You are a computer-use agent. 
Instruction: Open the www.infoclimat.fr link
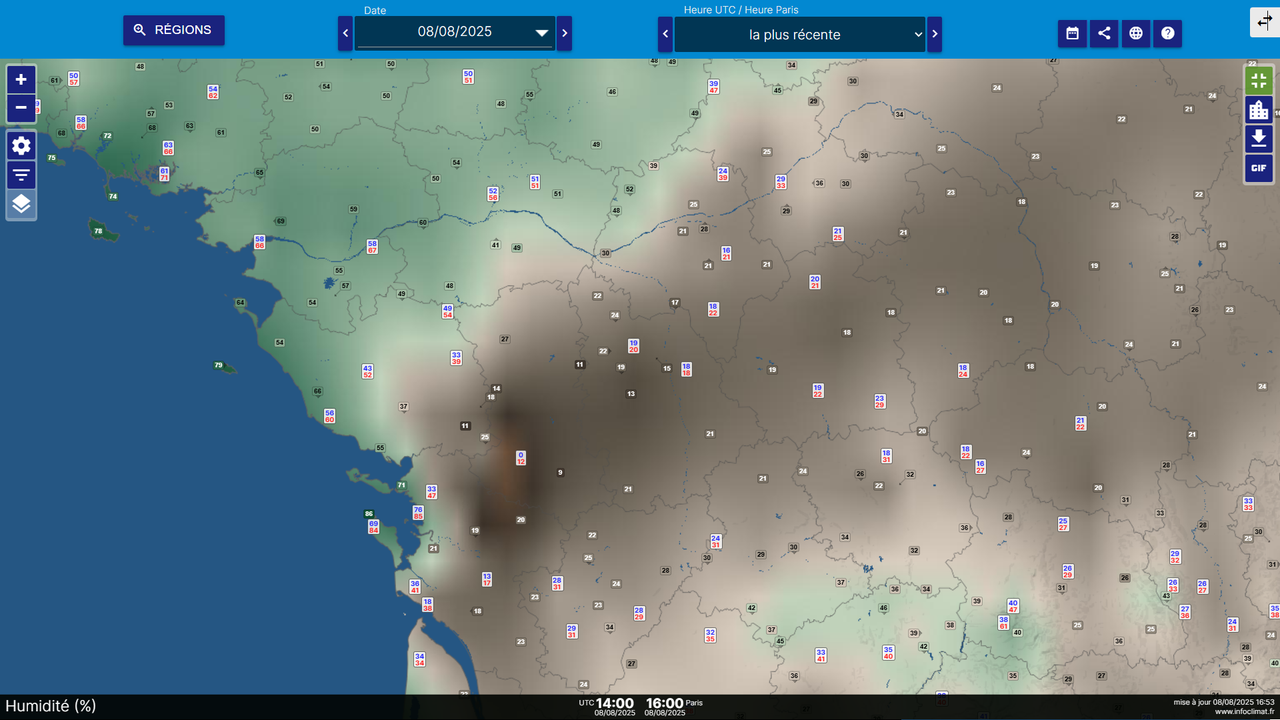pos(1245,712)
